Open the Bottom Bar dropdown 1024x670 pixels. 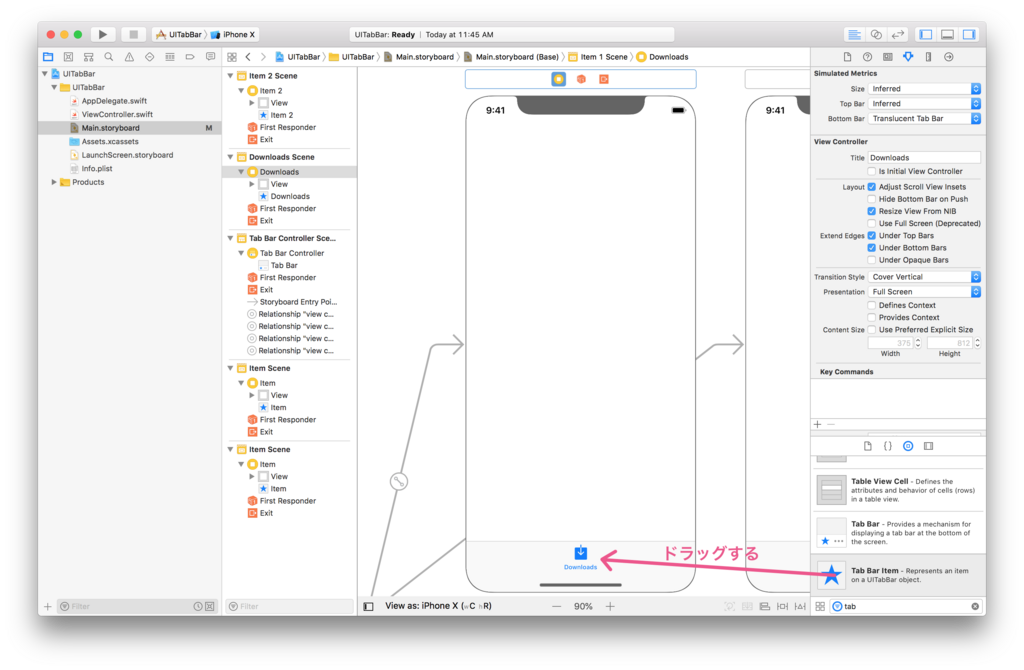coord(924,119)
